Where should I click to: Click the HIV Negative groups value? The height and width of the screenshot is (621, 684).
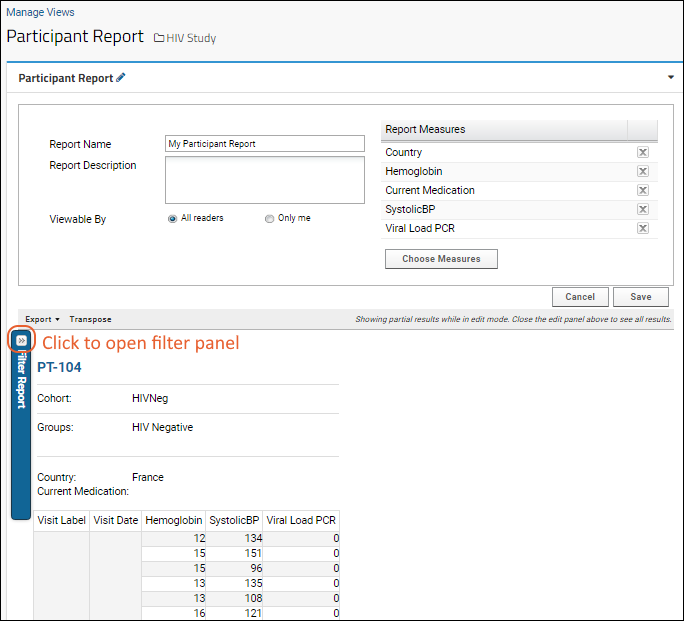162,427
